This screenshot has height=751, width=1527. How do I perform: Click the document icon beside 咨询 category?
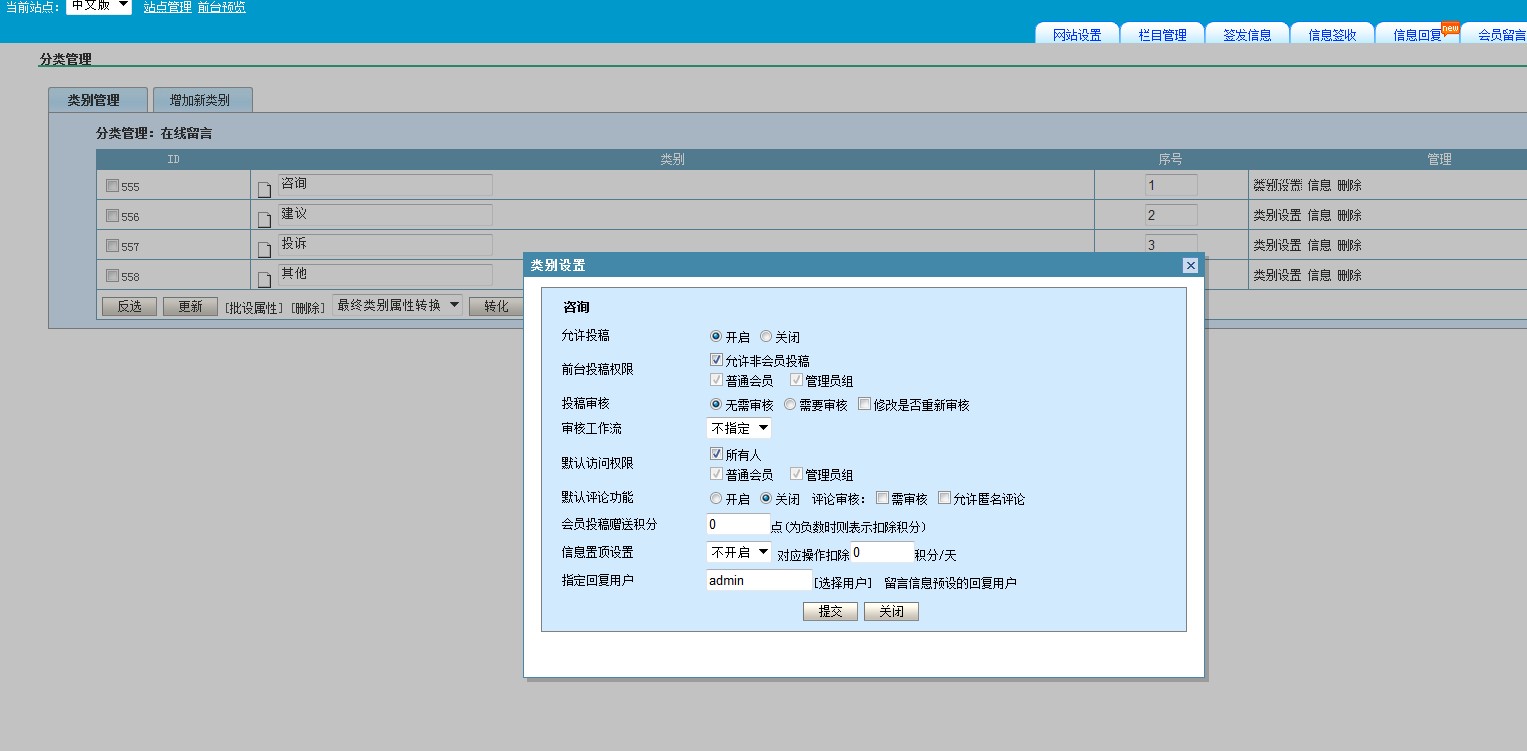265,189
